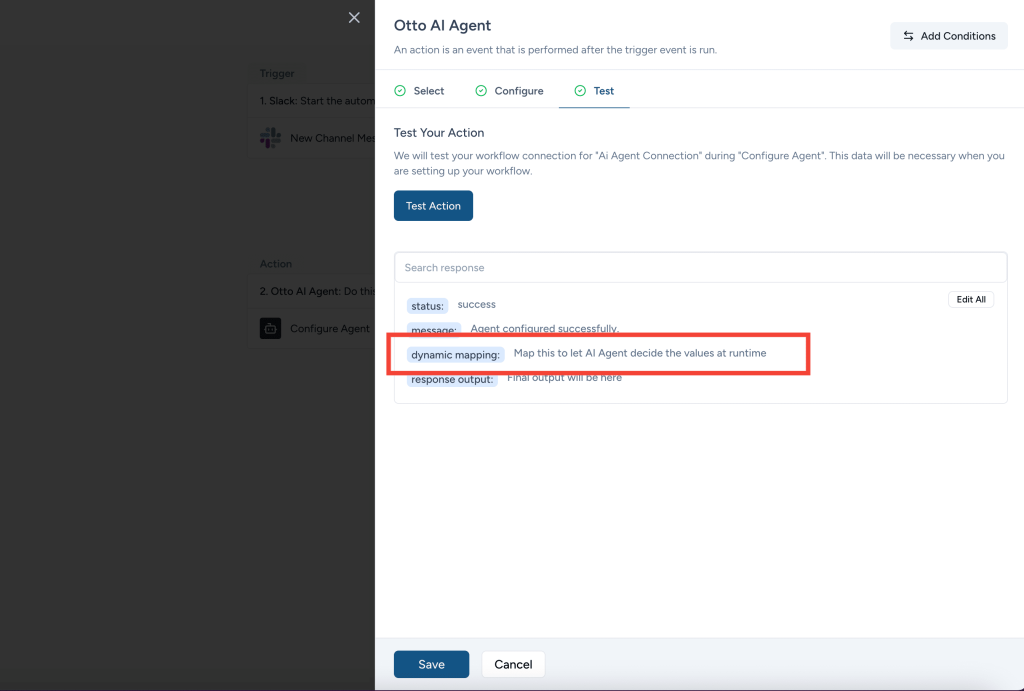Viewport: 1024px width, 691px height.
Task: Select the status: label chip
Action: click(427, 306)
